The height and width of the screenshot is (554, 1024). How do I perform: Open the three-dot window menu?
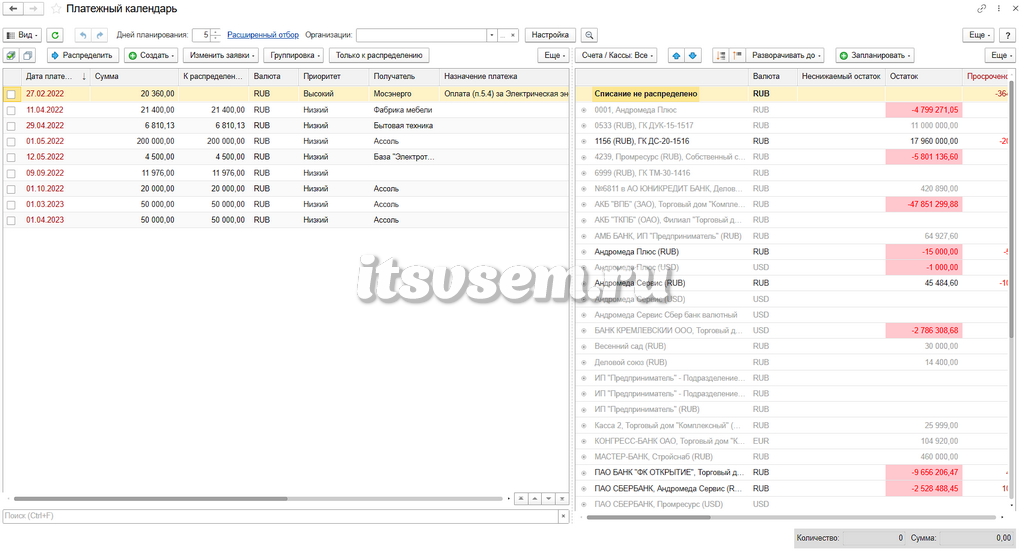(x=999, y=8)
